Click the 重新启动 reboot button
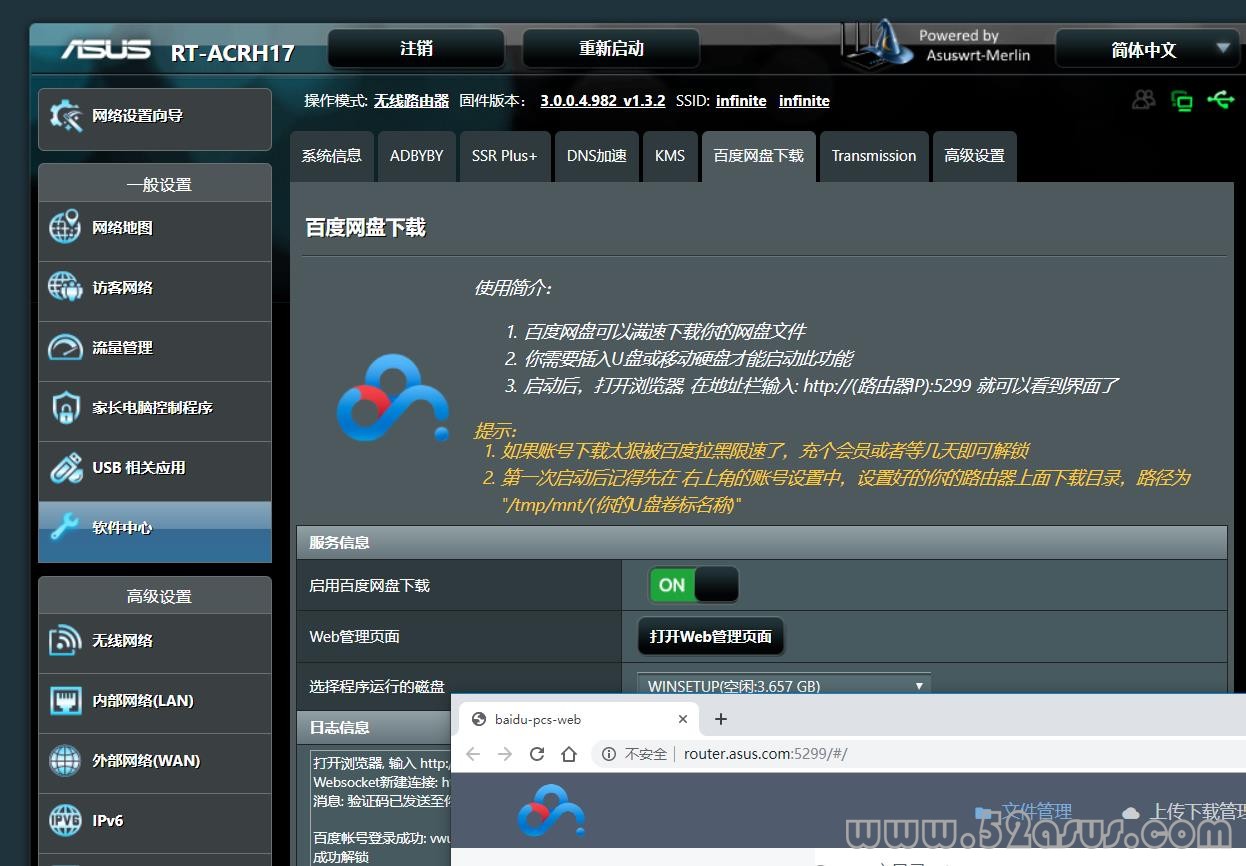This screenshot has width=1246, height=866. (x=611, y=48)
